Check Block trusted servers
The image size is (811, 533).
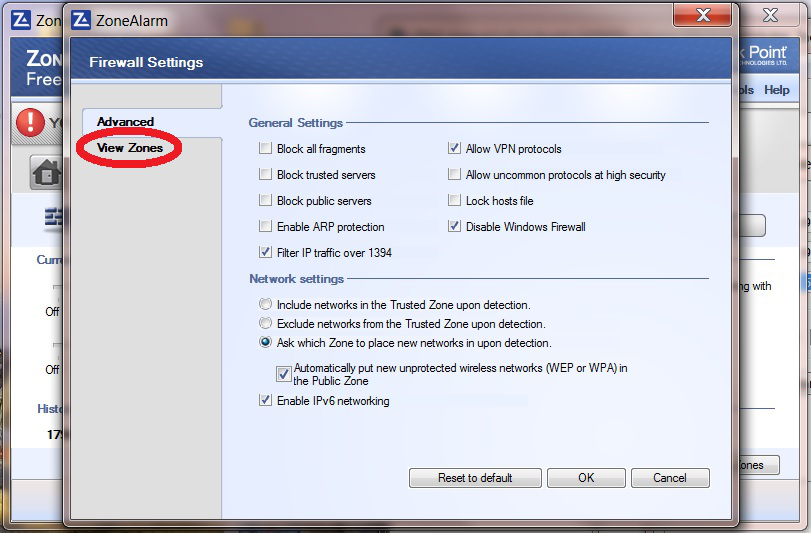pos(266,175)
